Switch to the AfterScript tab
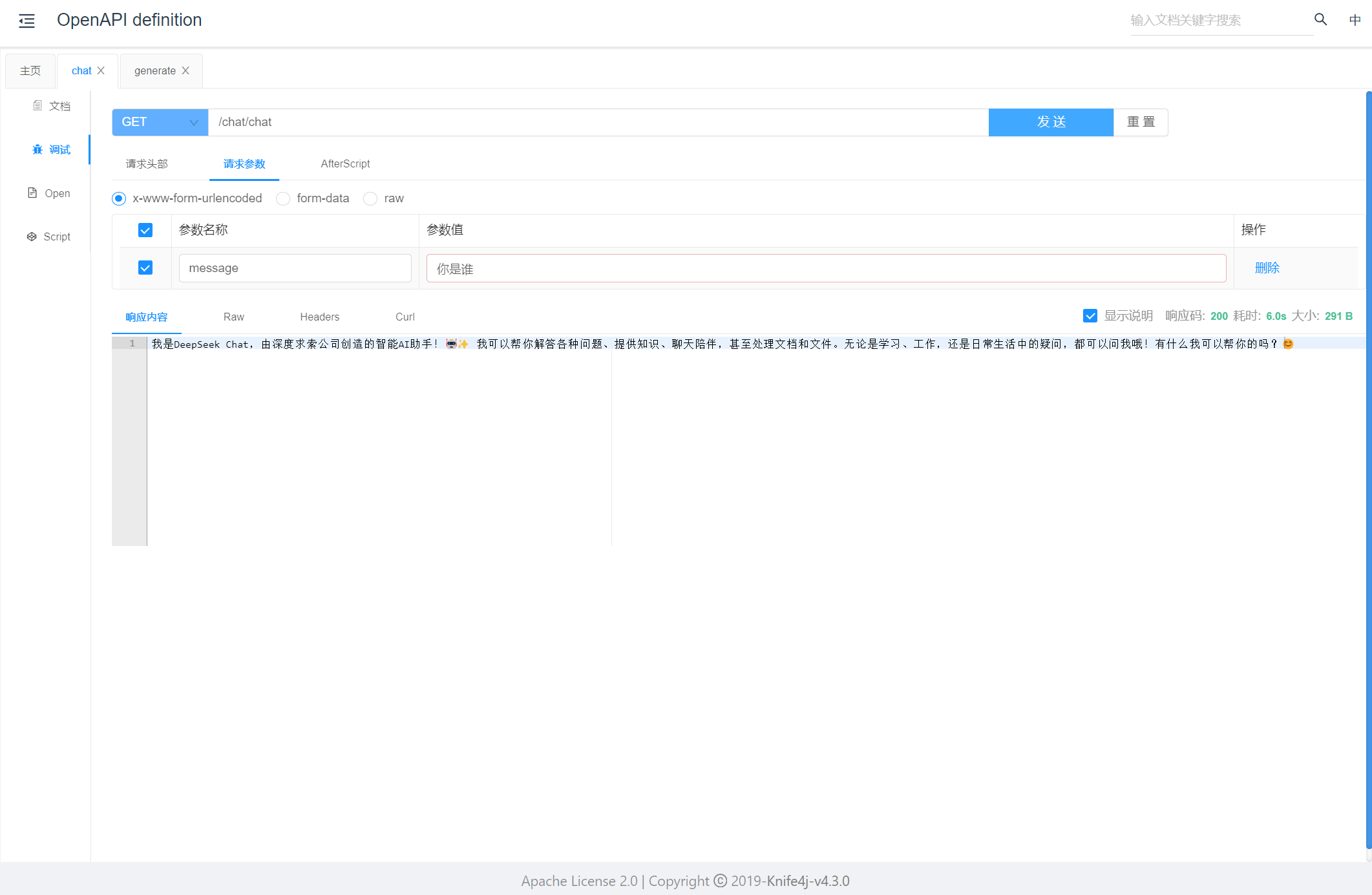Image resolution: width=1372 pixels, height=895 pixels. (x=345, y=164)
